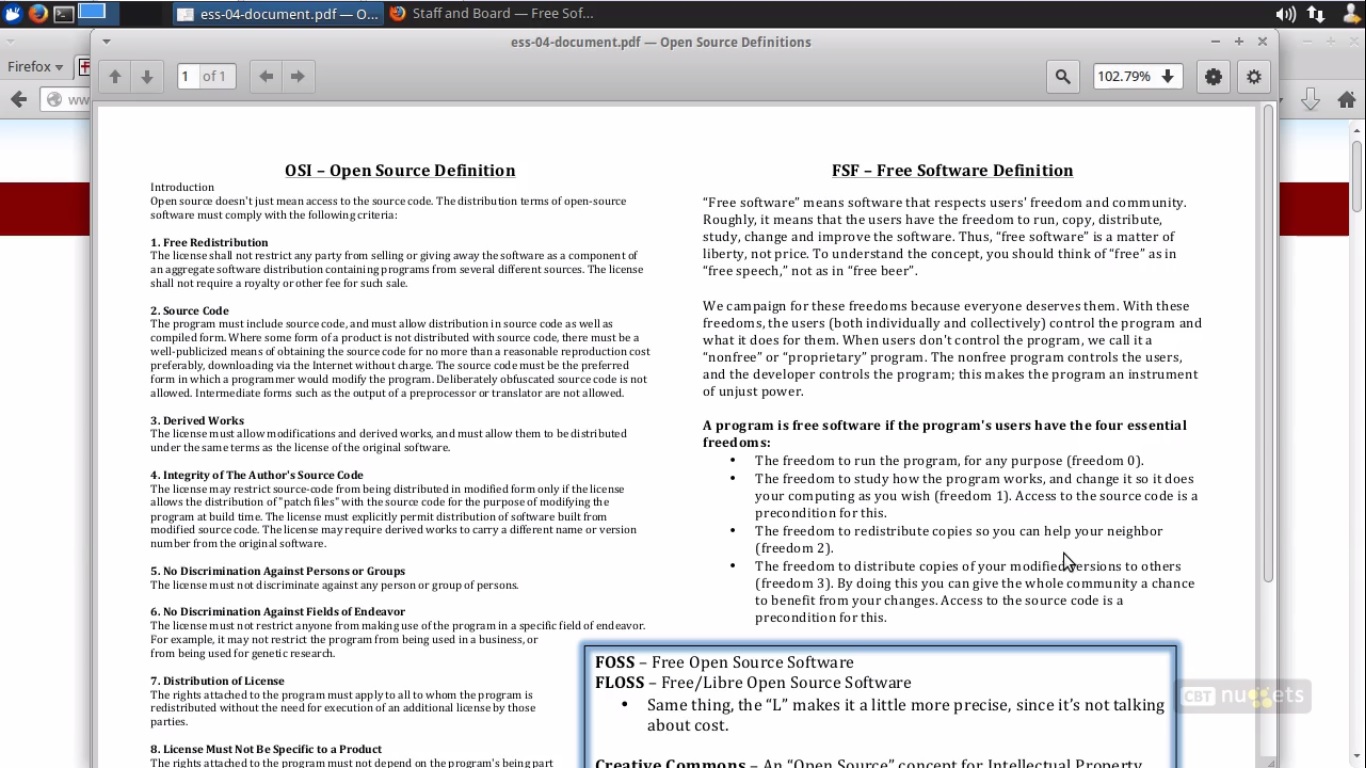Image resolution: width=1366 pixels, height=768 pixels.
Task: Click the history forward arrow in PDF toolbar
Action: click(x=297, y=77)
